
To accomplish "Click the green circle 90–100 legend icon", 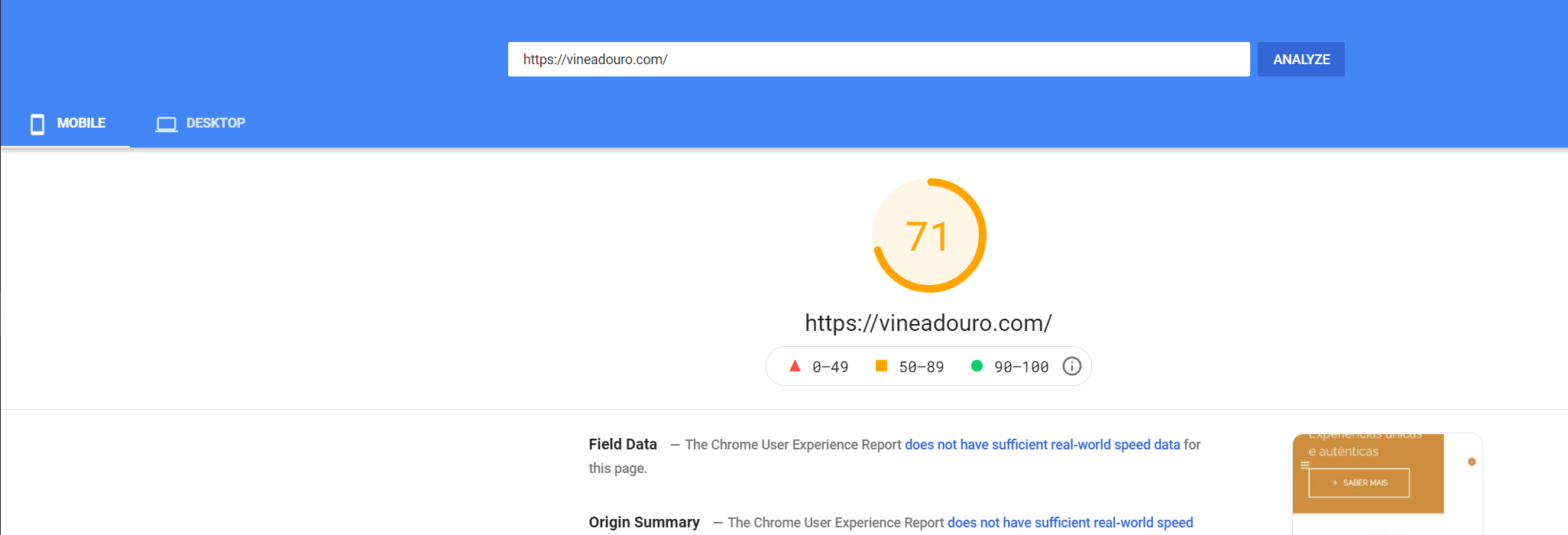I will click(x=977, y=366).
